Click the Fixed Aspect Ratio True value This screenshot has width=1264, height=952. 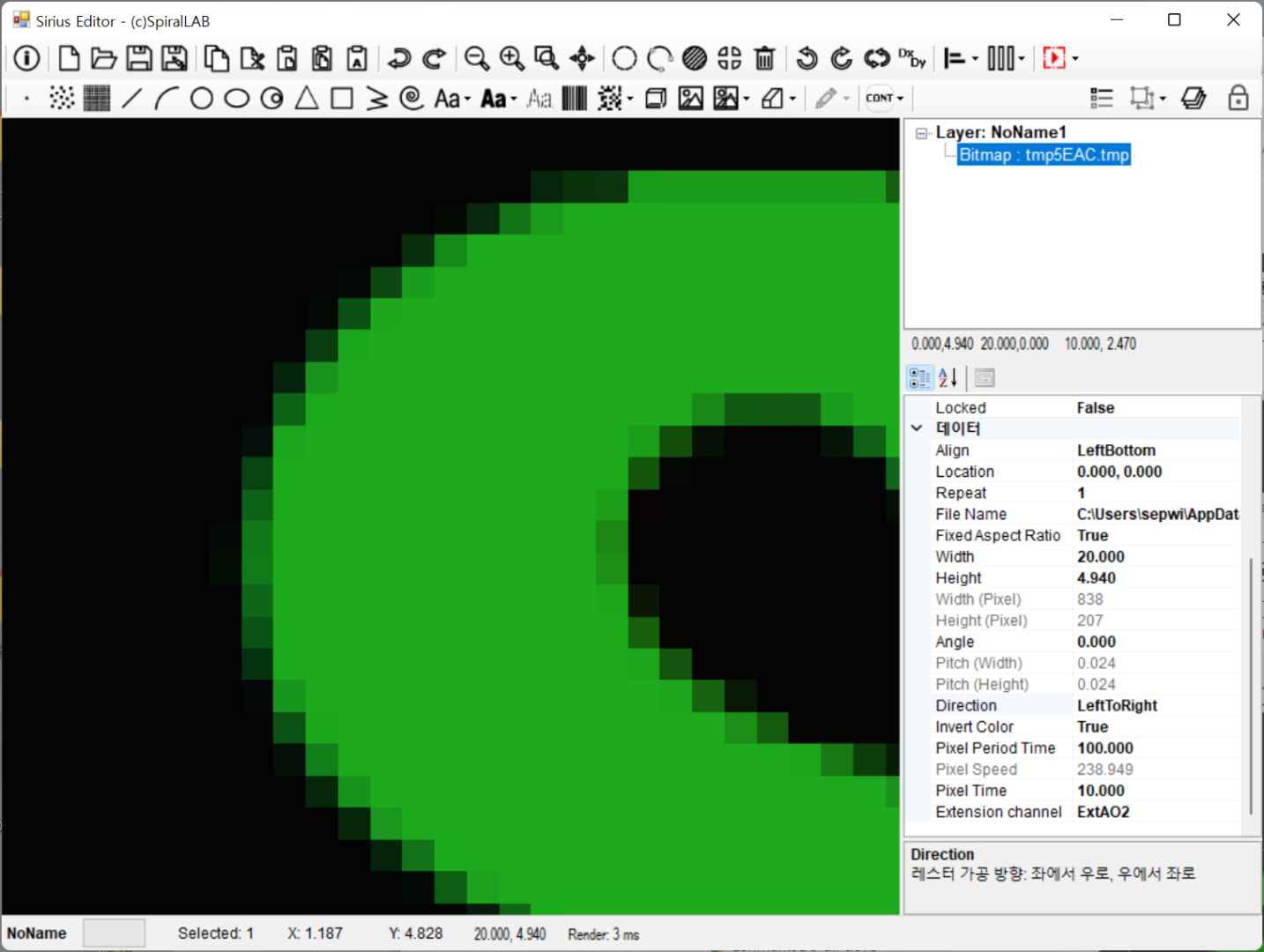point(1156,536)
